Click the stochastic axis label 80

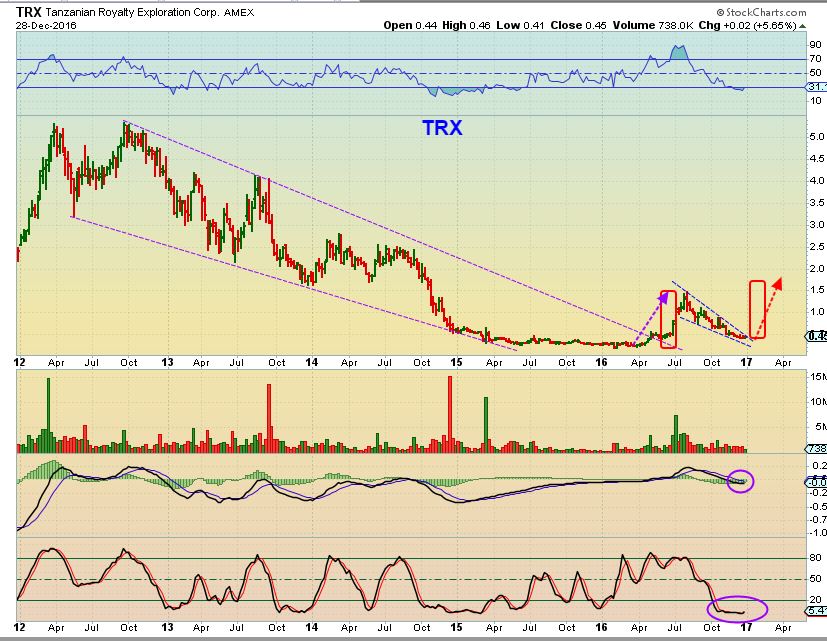click(x=815, y=558)
